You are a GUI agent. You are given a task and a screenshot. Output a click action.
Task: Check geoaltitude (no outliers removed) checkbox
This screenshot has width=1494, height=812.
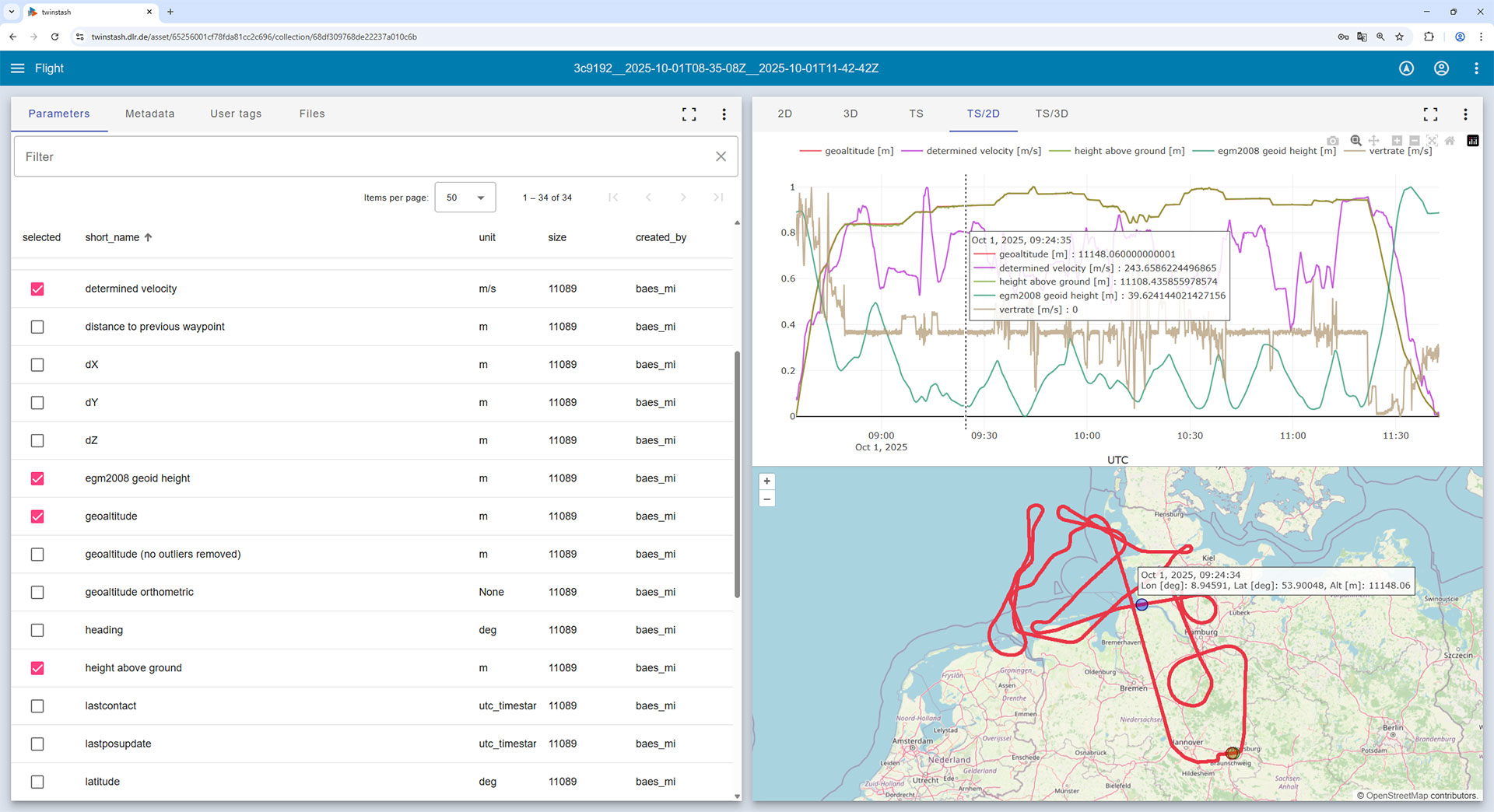click(x=37, y=555)
